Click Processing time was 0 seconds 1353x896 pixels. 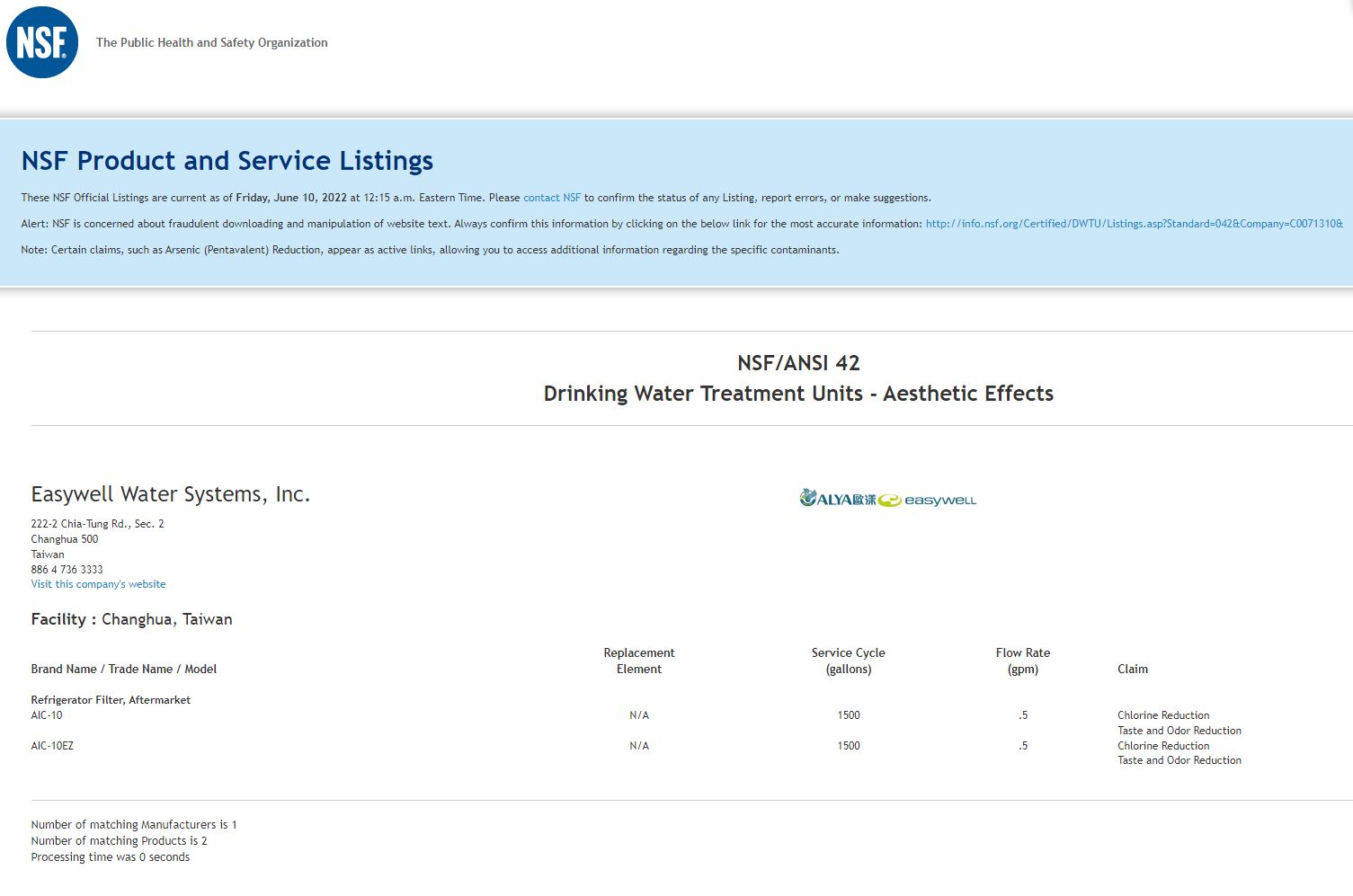point(111,857)
